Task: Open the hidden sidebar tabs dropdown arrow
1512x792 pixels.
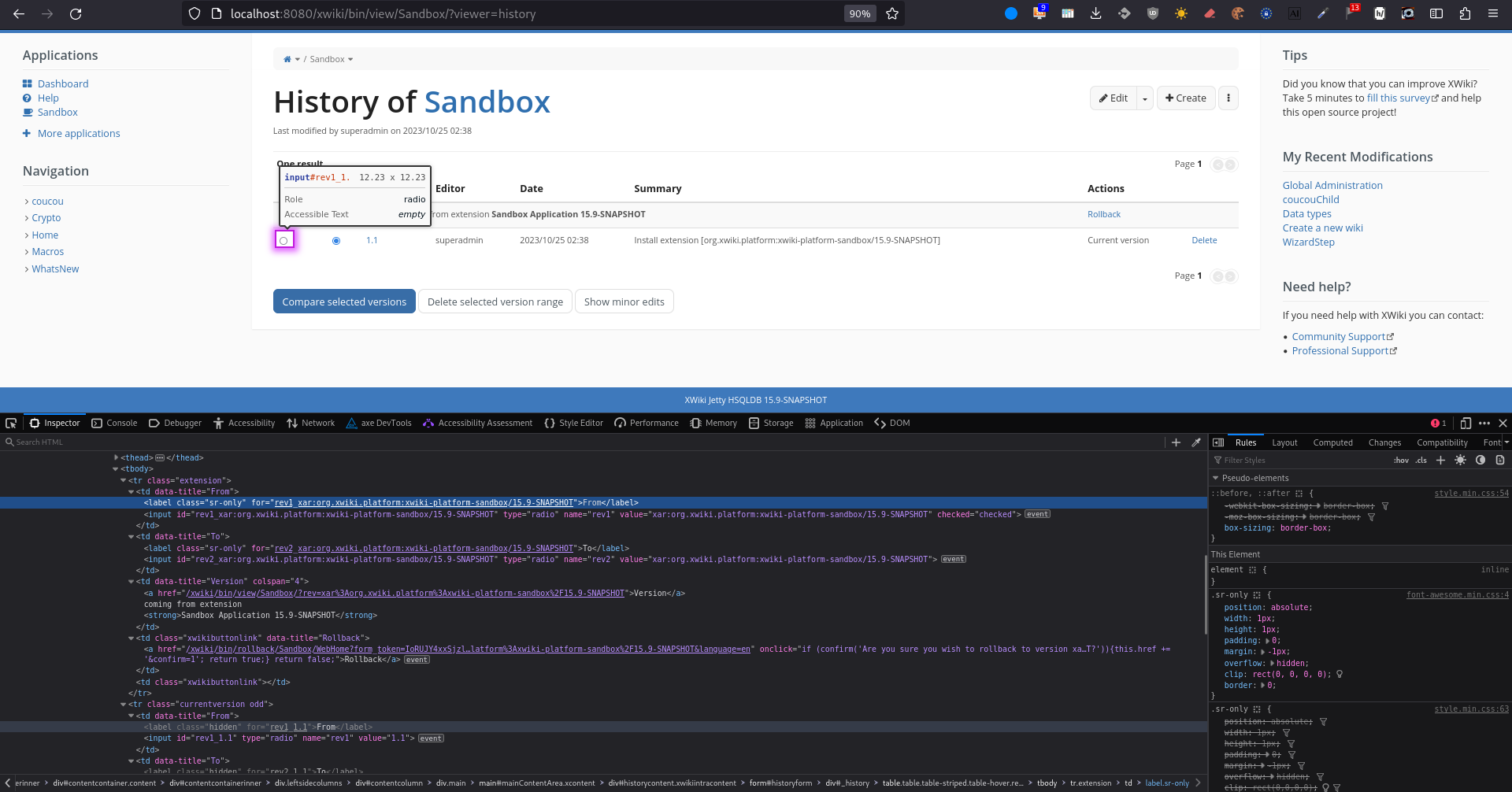Action: [x=1506, y=442]
